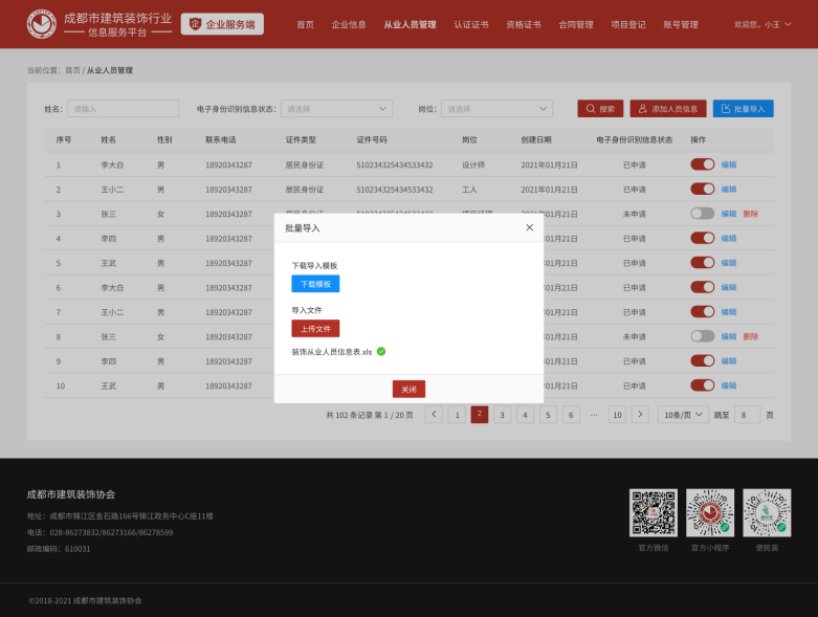Click the 下载模板 button
This screenshot has width=818, height=617.
(315, 284)
